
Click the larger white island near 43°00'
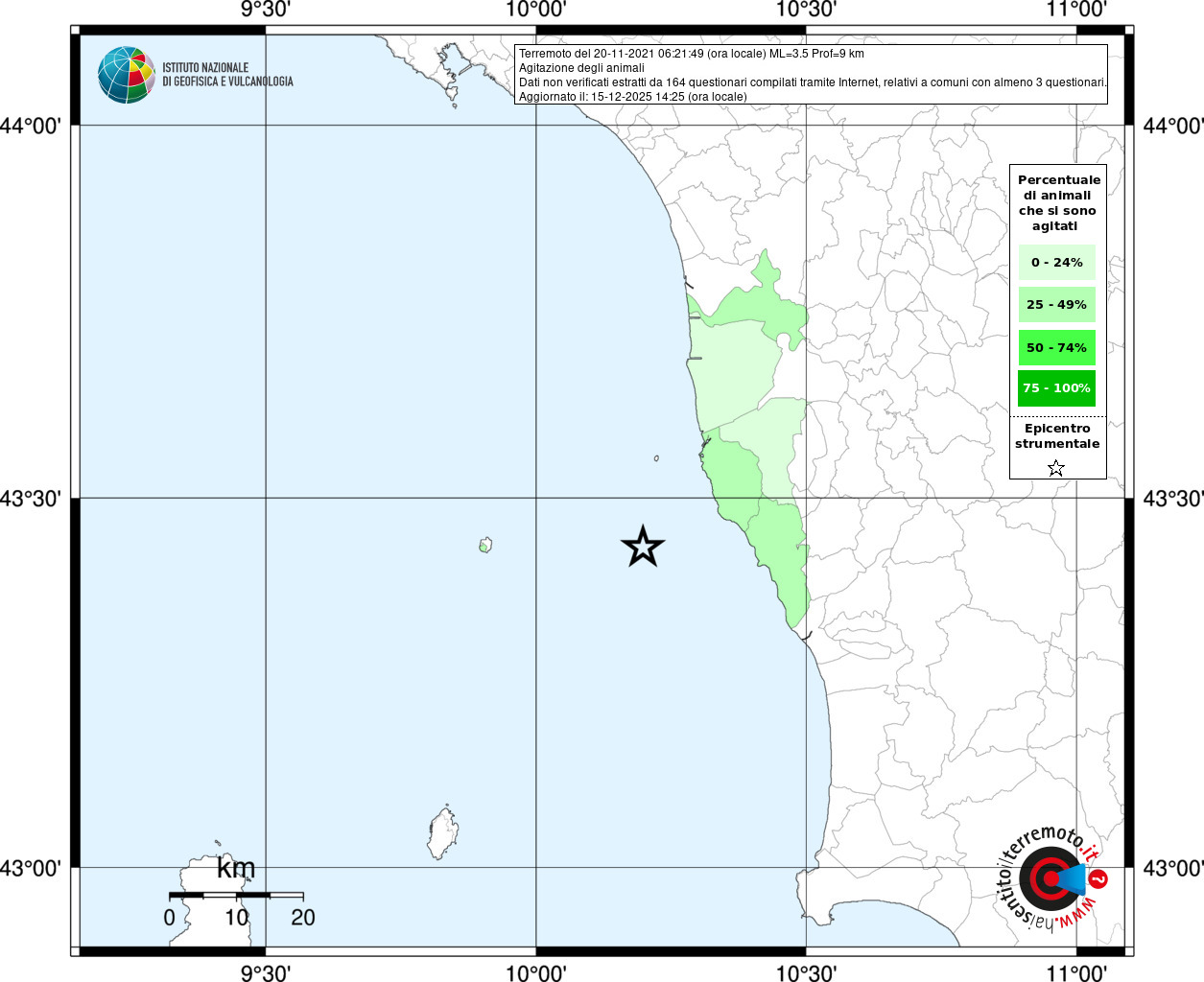(x=442, y=834)
